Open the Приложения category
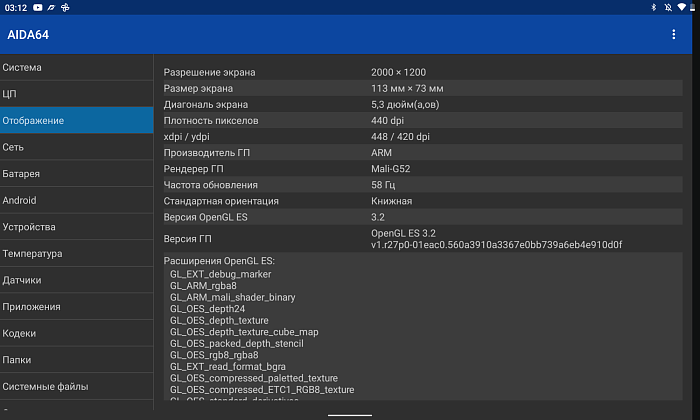Image resolution: width=700 pixels, height=420 pixels. (x=76, y=307)
